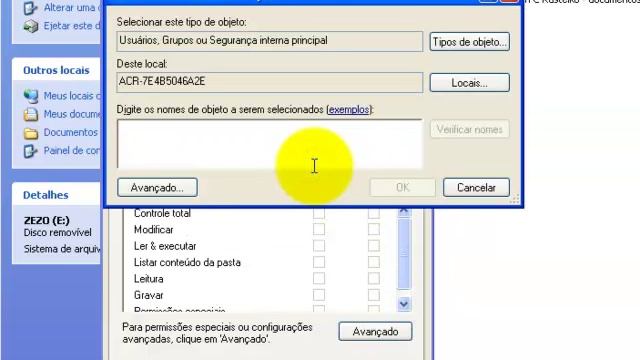Click the Avançado permissions button below list
The height and width of the screenshot is (360, 640).
click(x=375, y=331)
